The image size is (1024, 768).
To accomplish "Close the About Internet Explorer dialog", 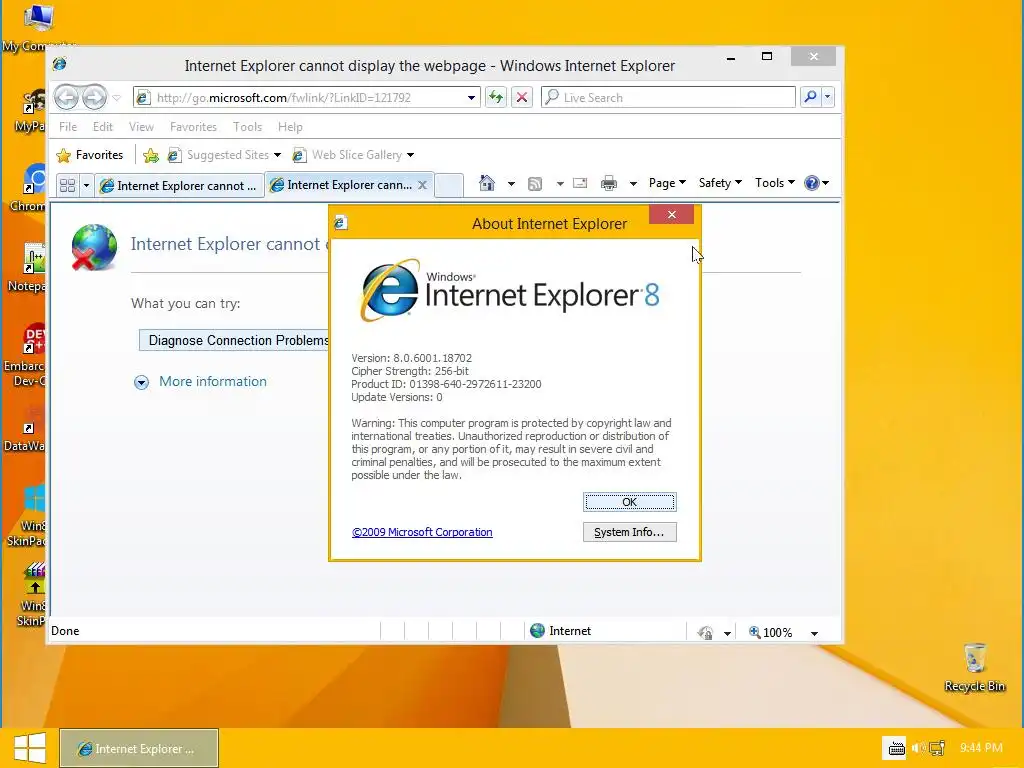I will 671,214.
